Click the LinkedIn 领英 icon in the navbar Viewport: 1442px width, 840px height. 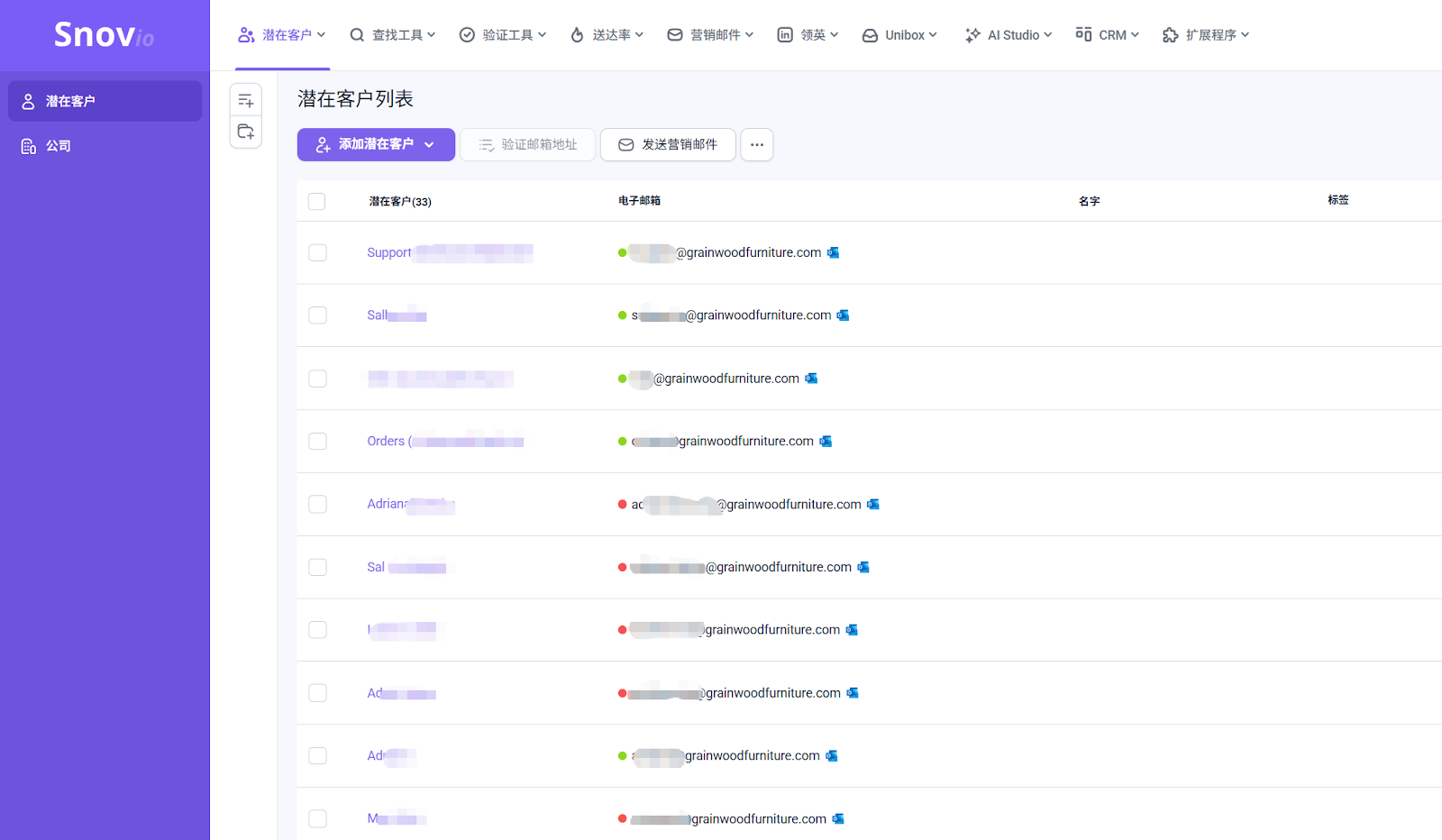coord(783,34)
